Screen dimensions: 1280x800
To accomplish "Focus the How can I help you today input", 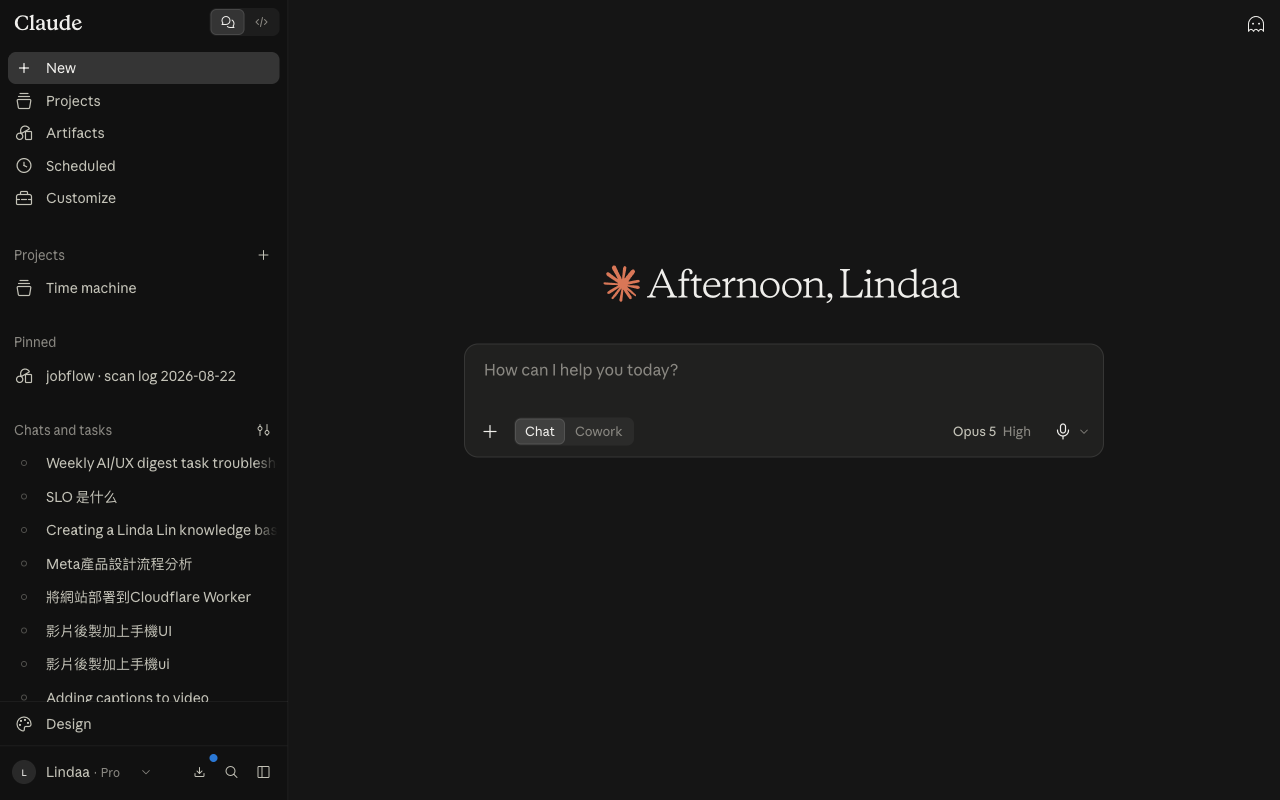I will [783, 370].
